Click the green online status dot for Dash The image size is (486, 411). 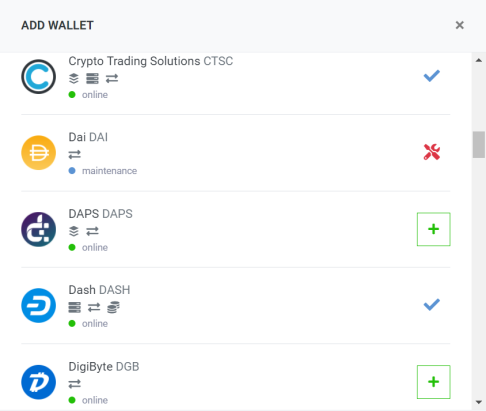tap(72, 323)
